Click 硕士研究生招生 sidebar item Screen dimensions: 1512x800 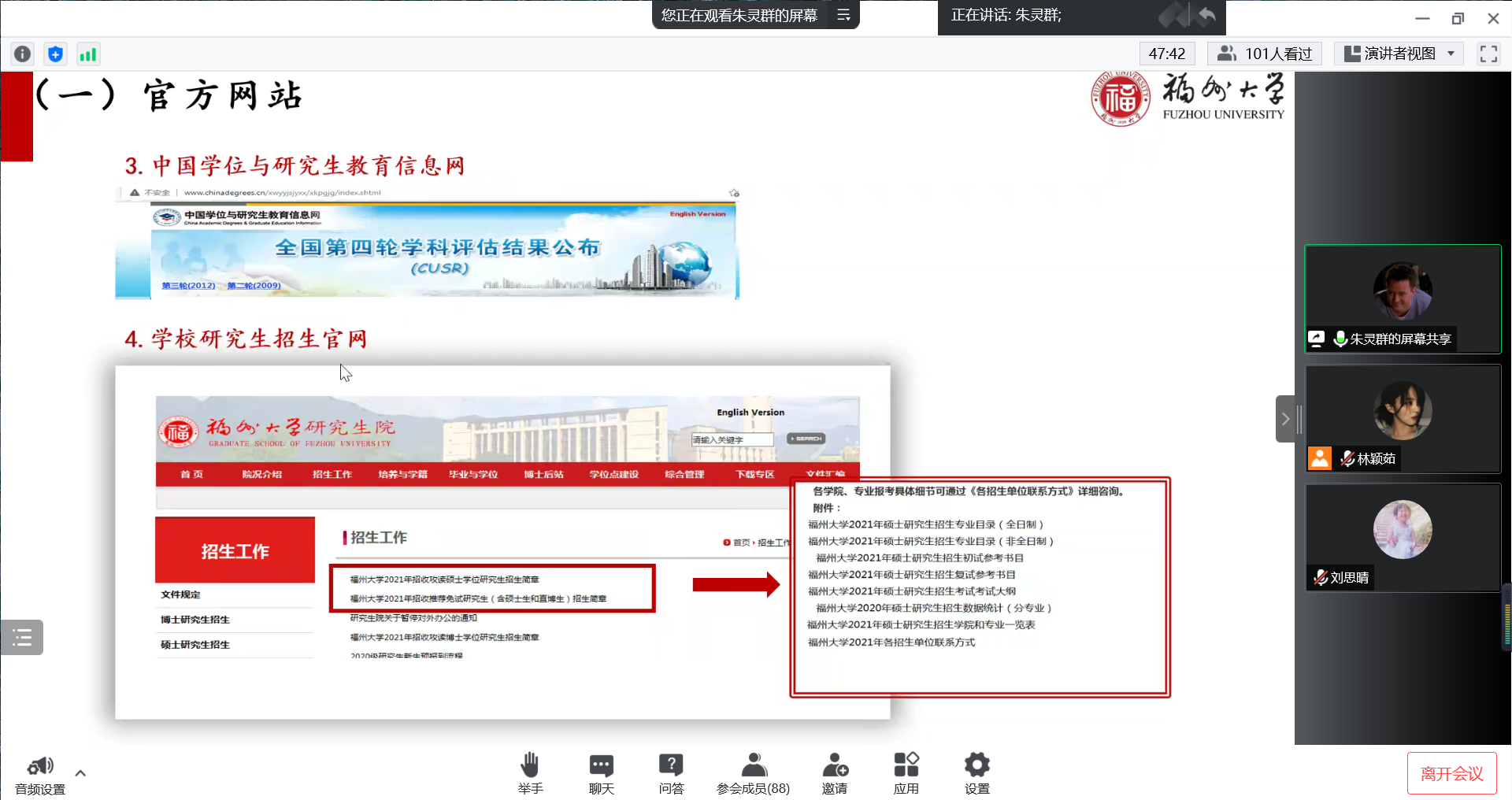click(195, 645)
